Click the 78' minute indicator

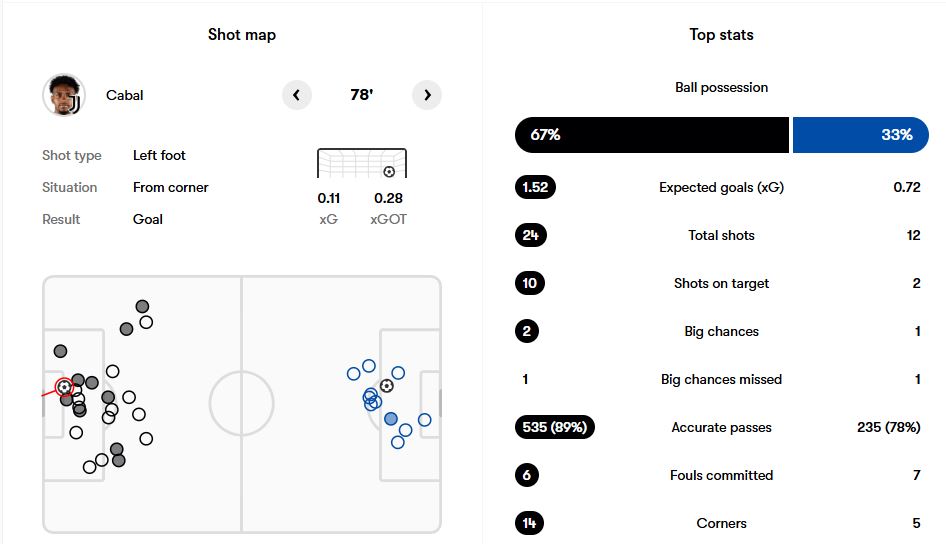click(x=361, y=95)
